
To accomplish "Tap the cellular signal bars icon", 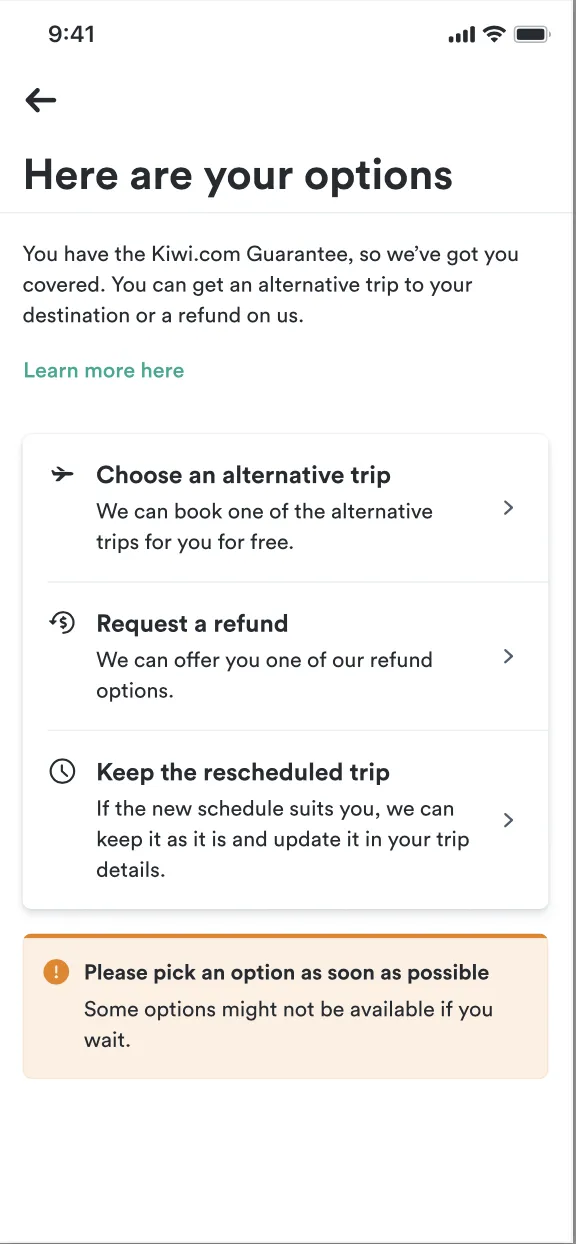I will click(461, 35).
